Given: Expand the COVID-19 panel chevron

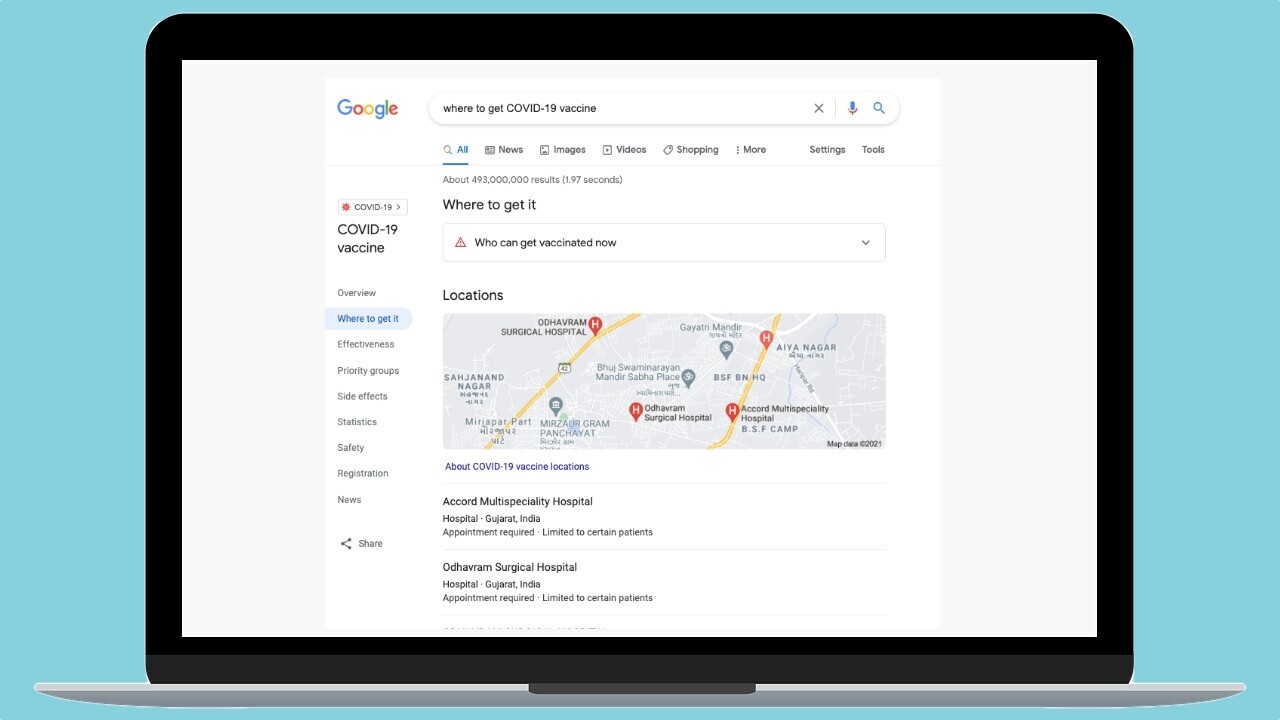Looking at the screenshot, I should click(398, 206).
